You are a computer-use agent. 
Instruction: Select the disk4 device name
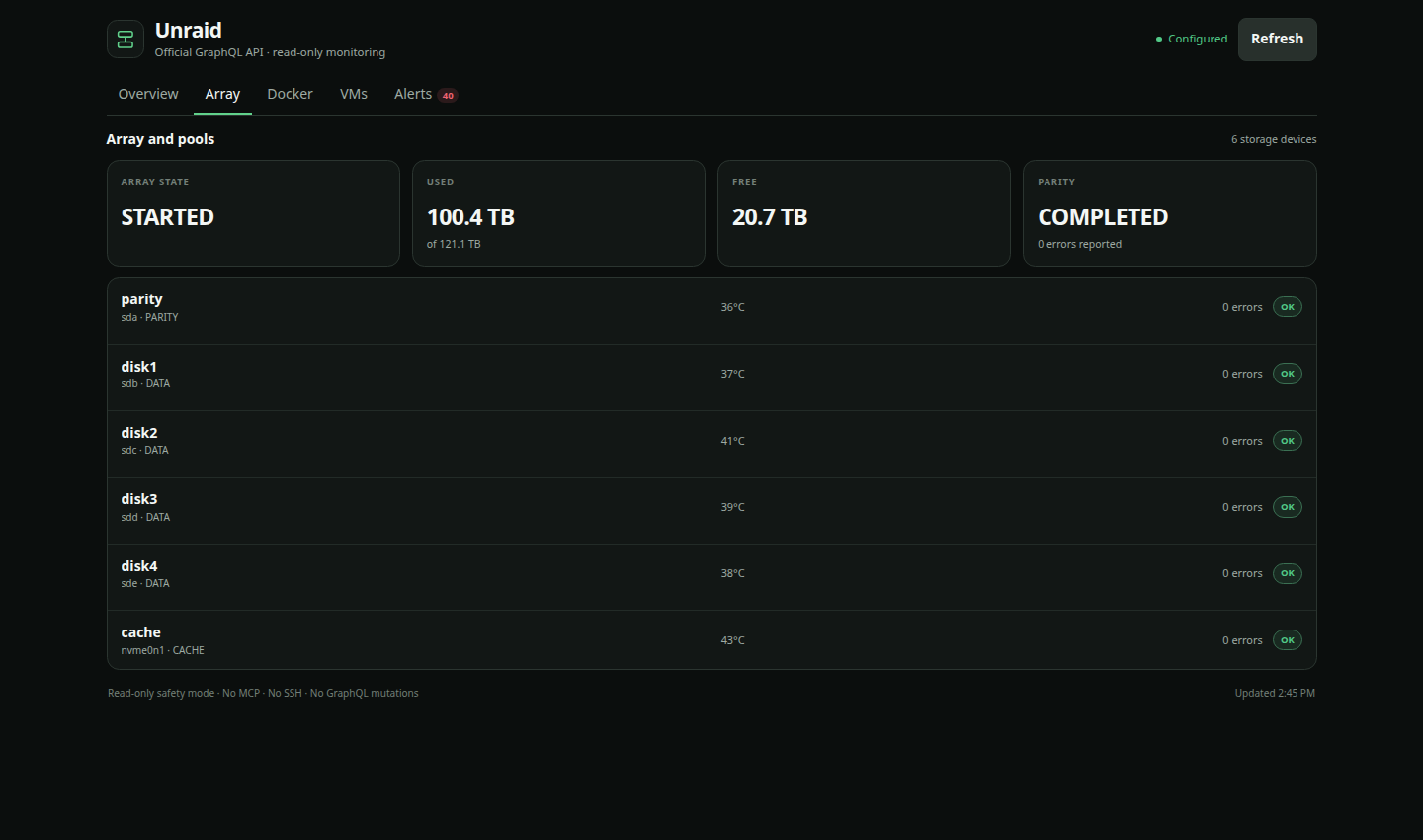(139, 566)
